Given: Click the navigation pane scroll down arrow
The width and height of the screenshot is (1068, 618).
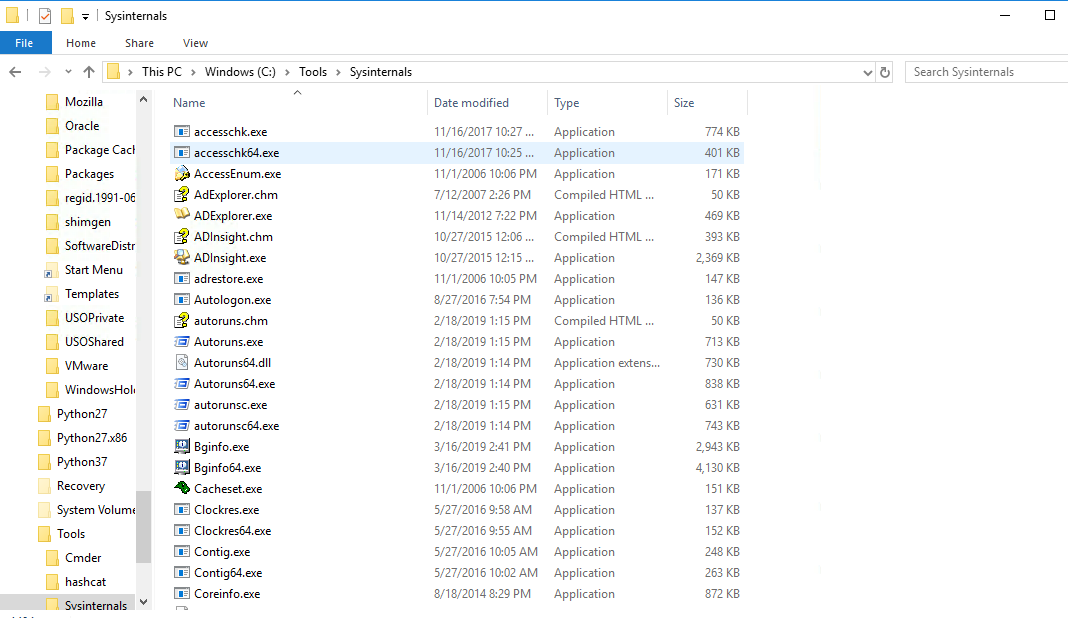Looking at the screenshot, I should point(143,601).
